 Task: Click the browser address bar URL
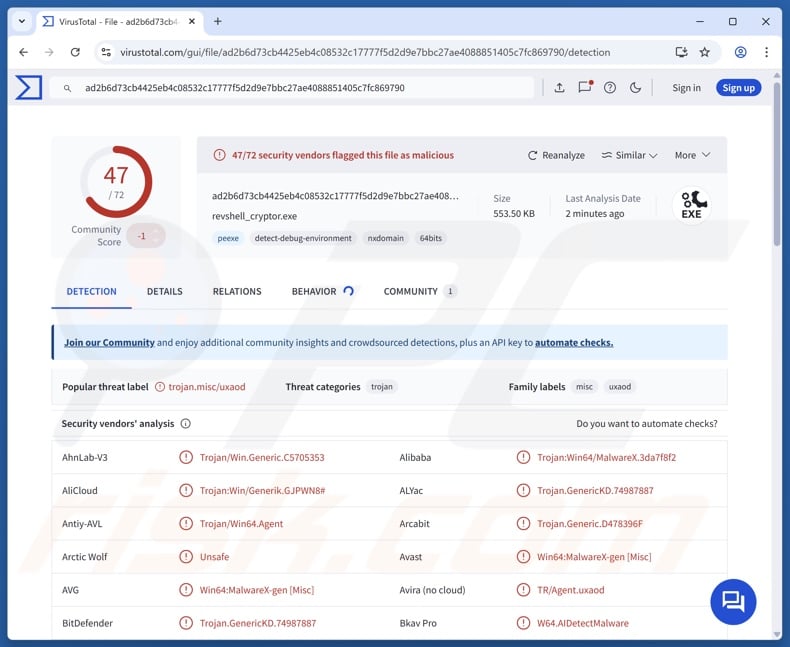[x=365, y=52]
